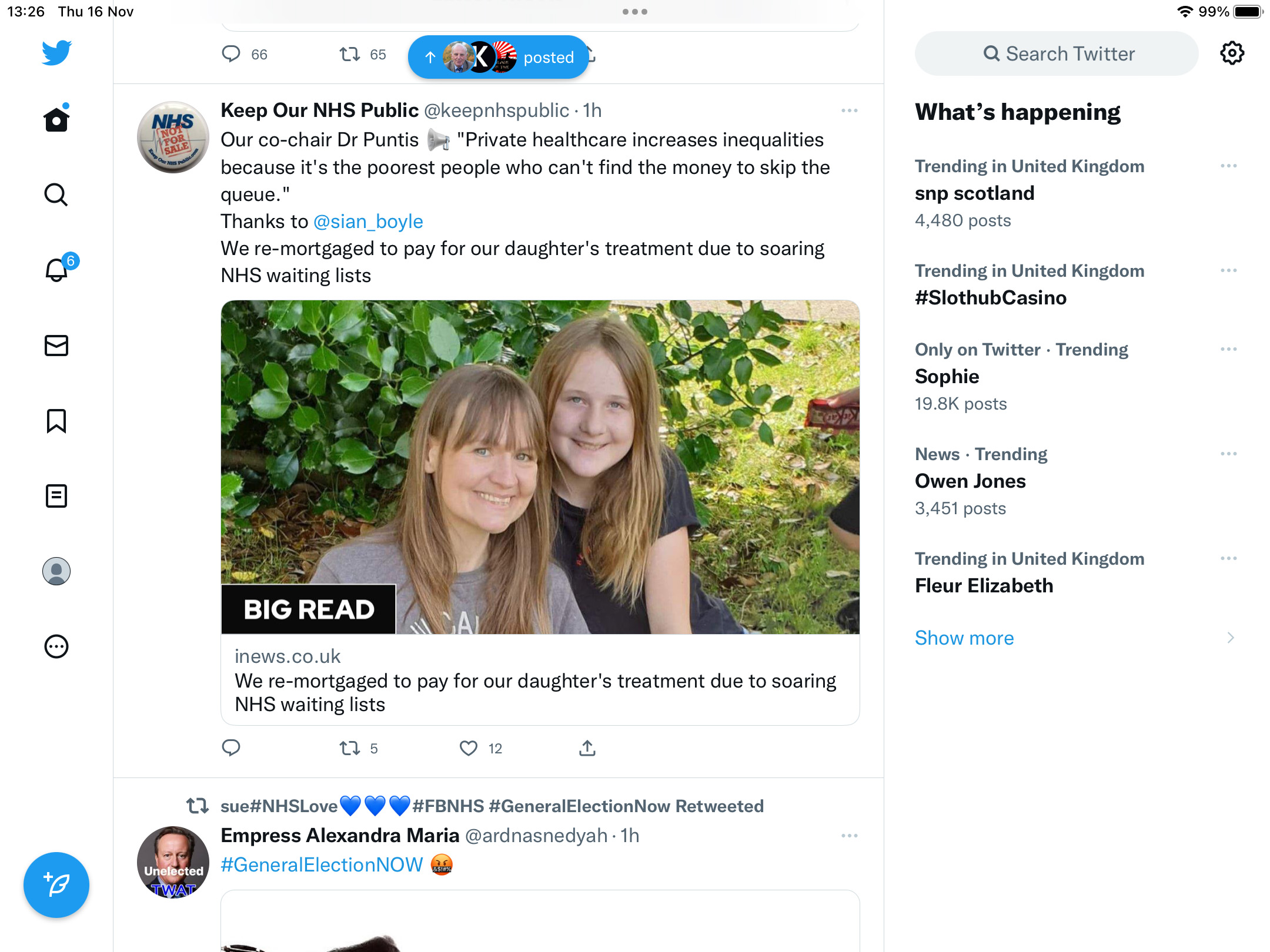
Task: Open the @sian_boyle mention link
Action: click(x=368, y=222)
